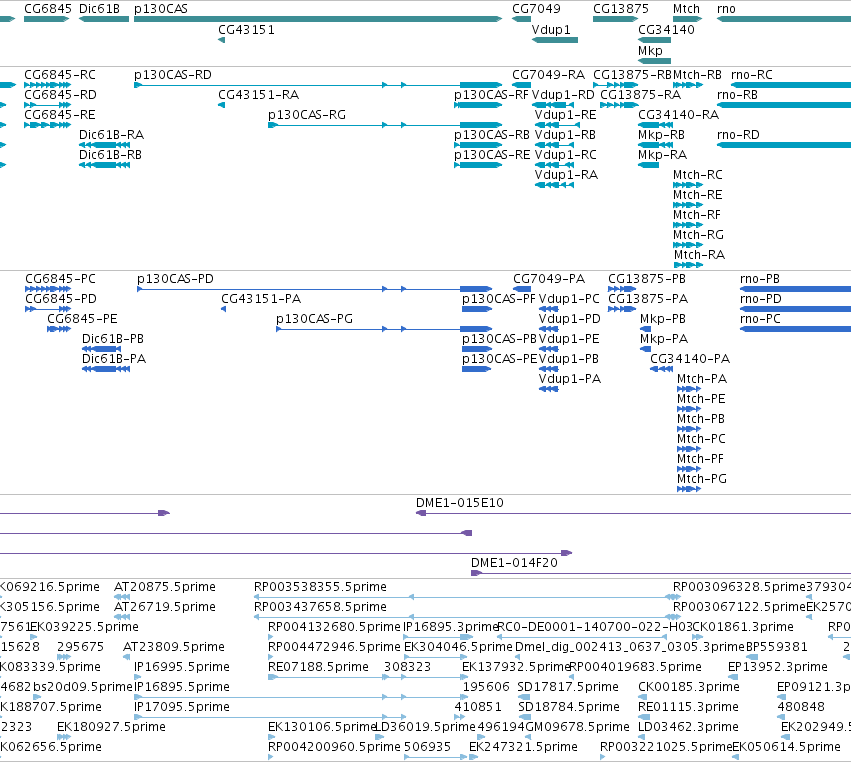
Task: Select protein CG7049-PA
Action: [522, 289]
